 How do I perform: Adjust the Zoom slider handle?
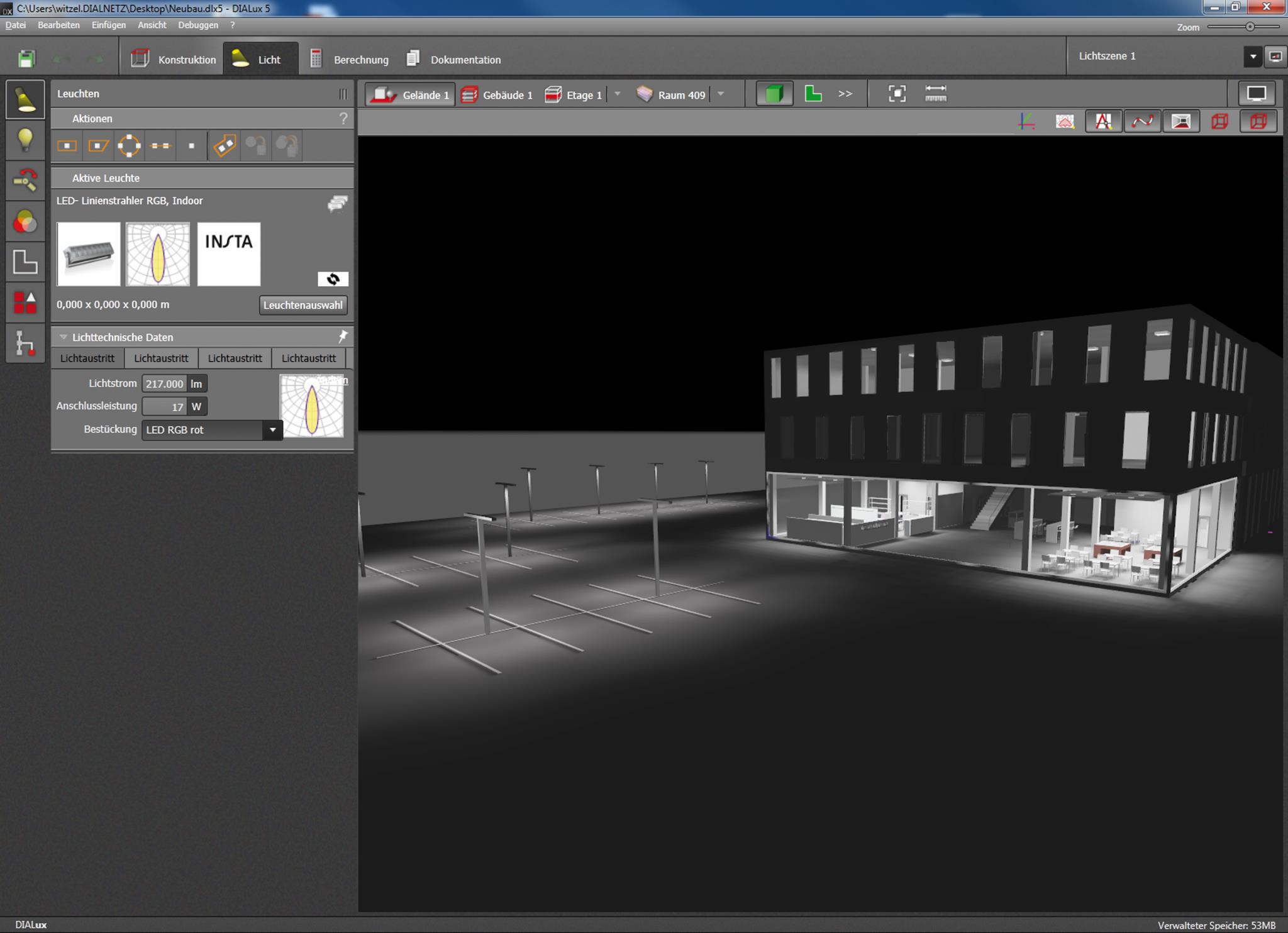coord(1250,26)
